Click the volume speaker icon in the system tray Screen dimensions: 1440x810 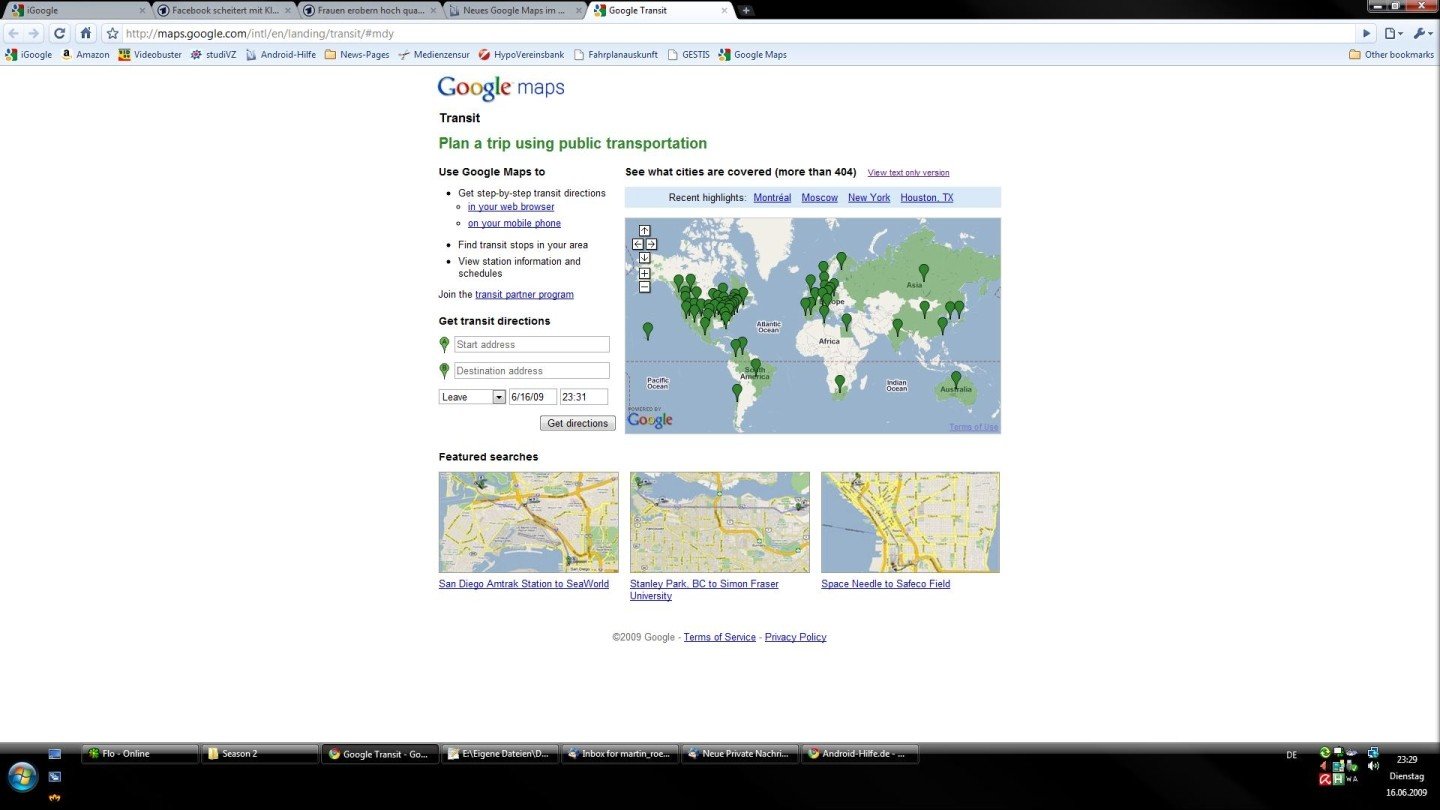1373,766
